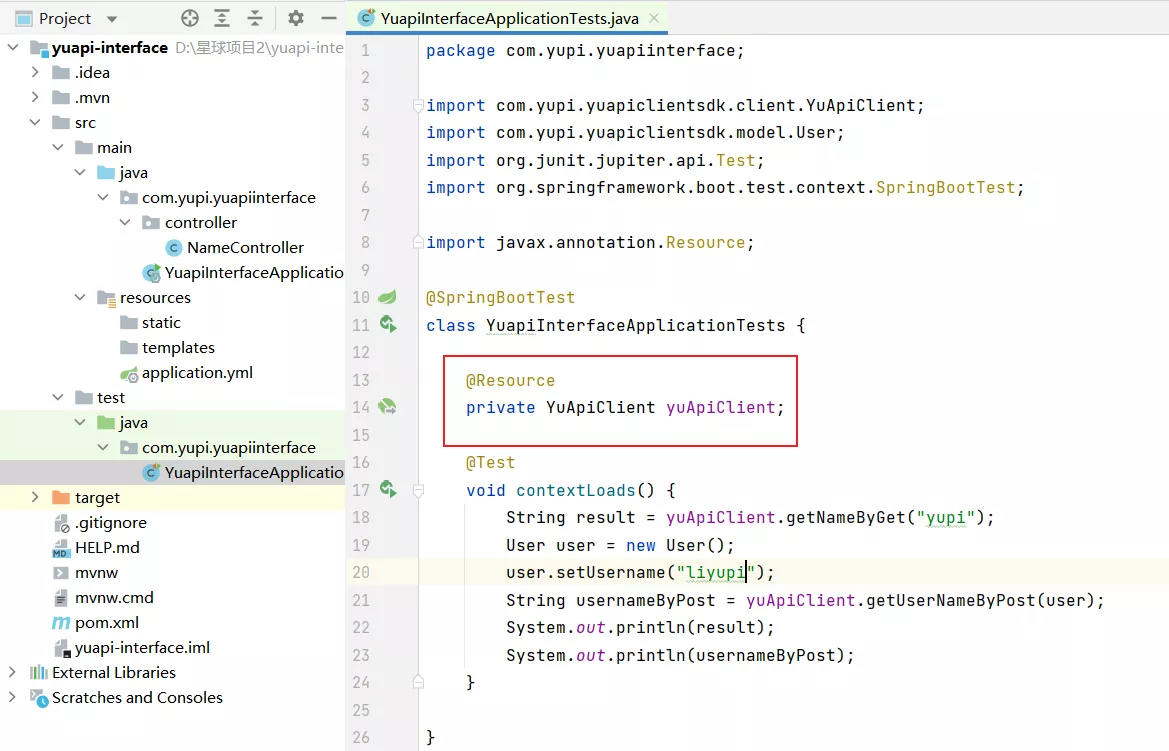
Task: Select the mvnw file
Action: click(96, 573)
